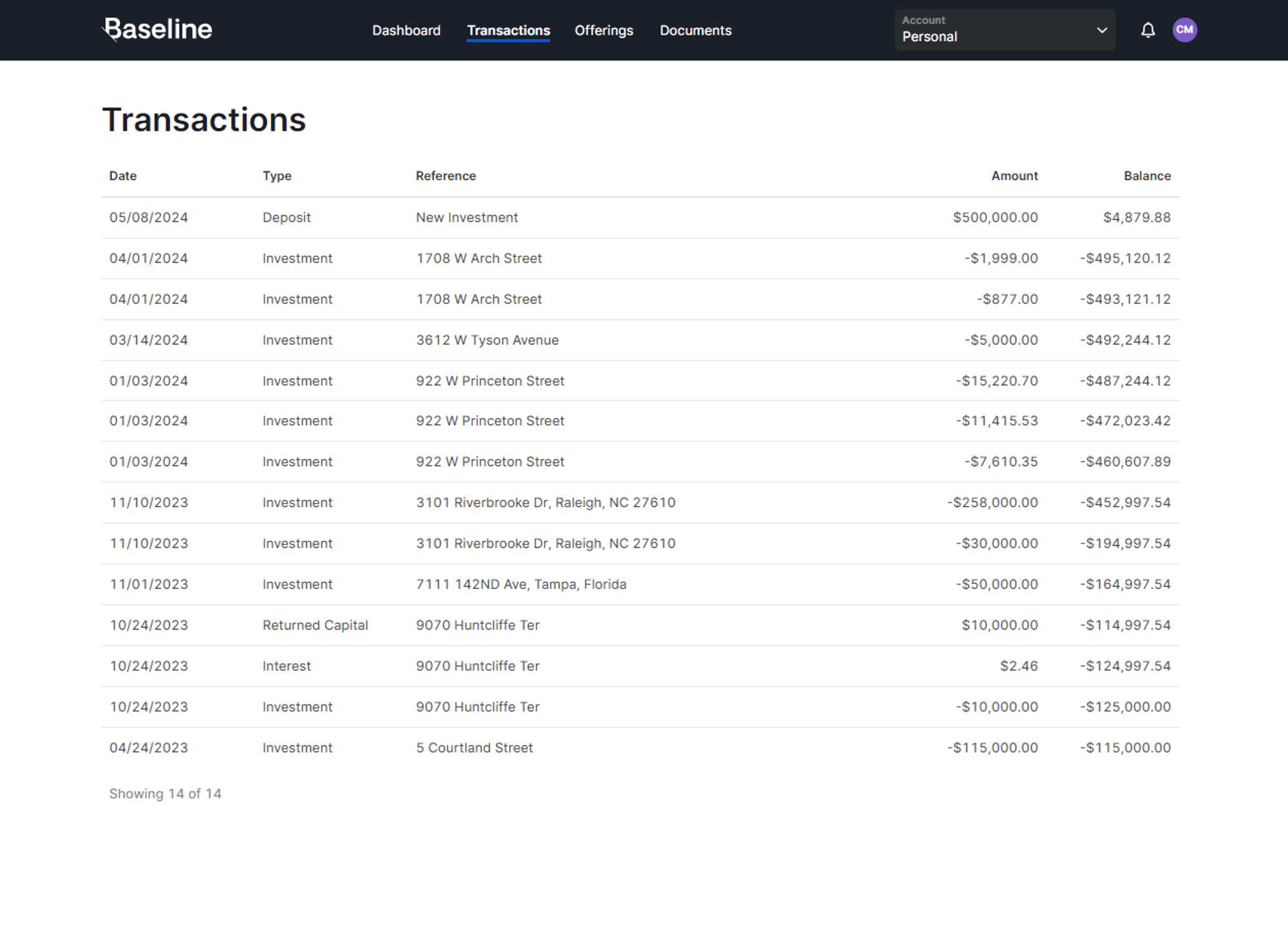Click the Balance column header

1147,176
